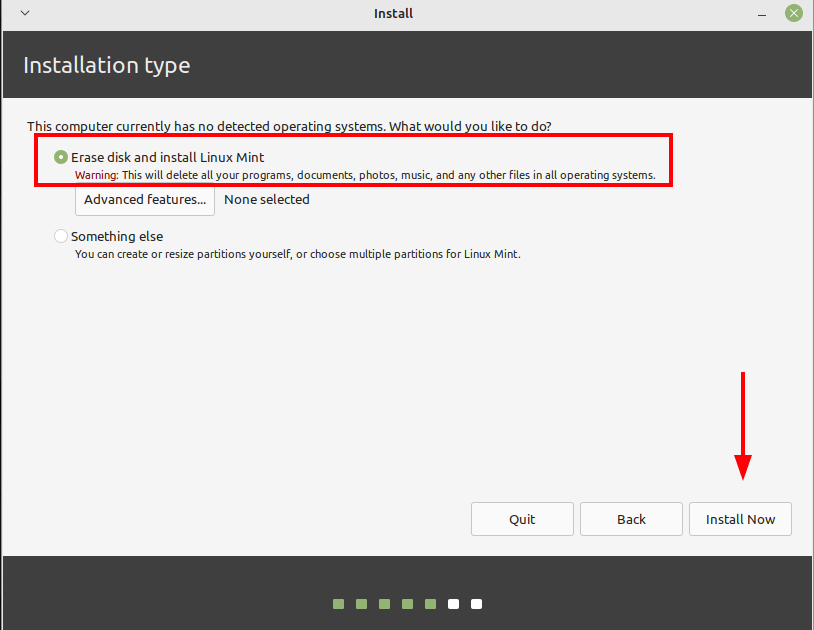The height and width of the screenshot is (630, 814).
Task: Click the no detected operating systems question
Action: tap(289, 127)
